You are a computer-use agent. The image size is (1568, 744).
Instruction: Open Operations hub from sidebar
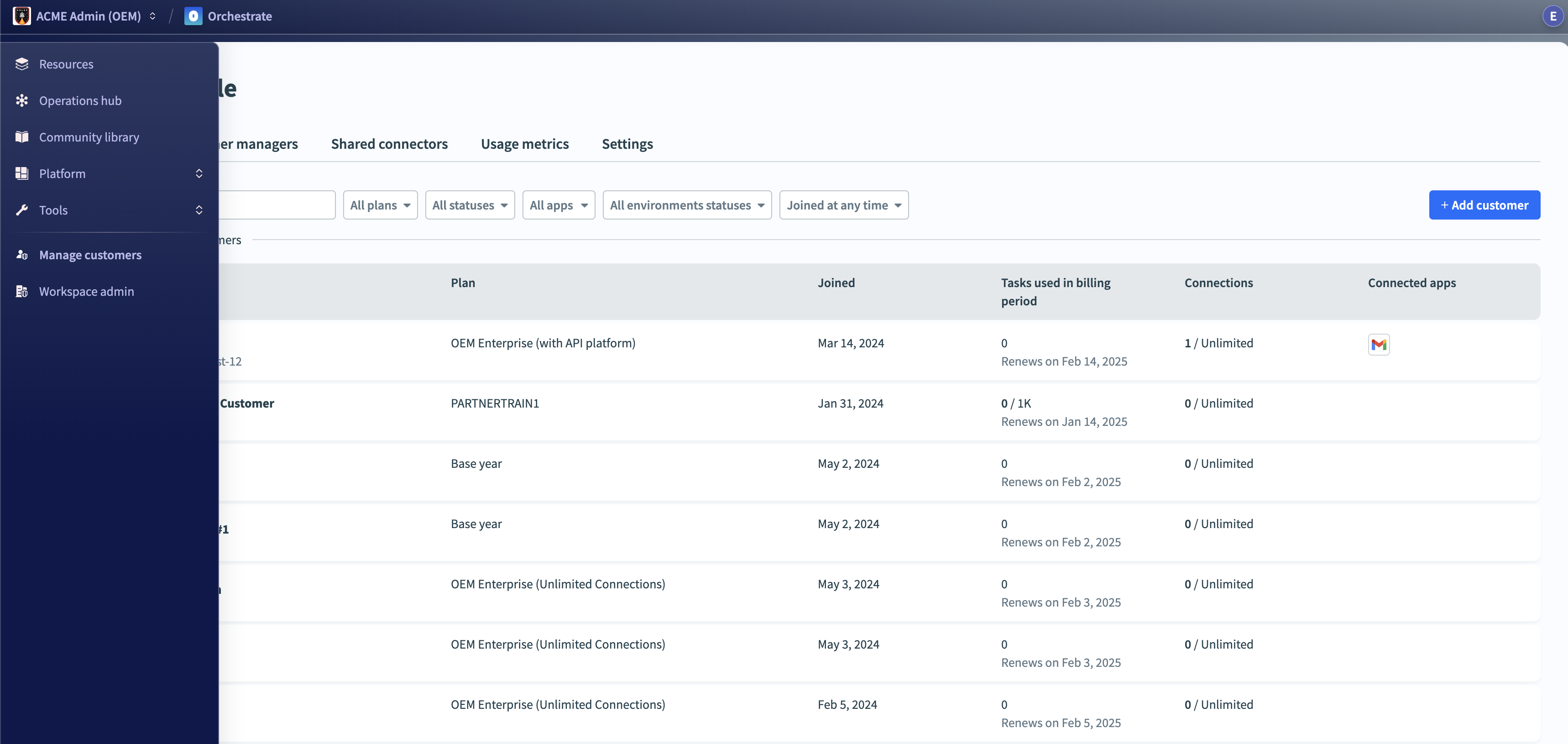(x=81, y=100)
